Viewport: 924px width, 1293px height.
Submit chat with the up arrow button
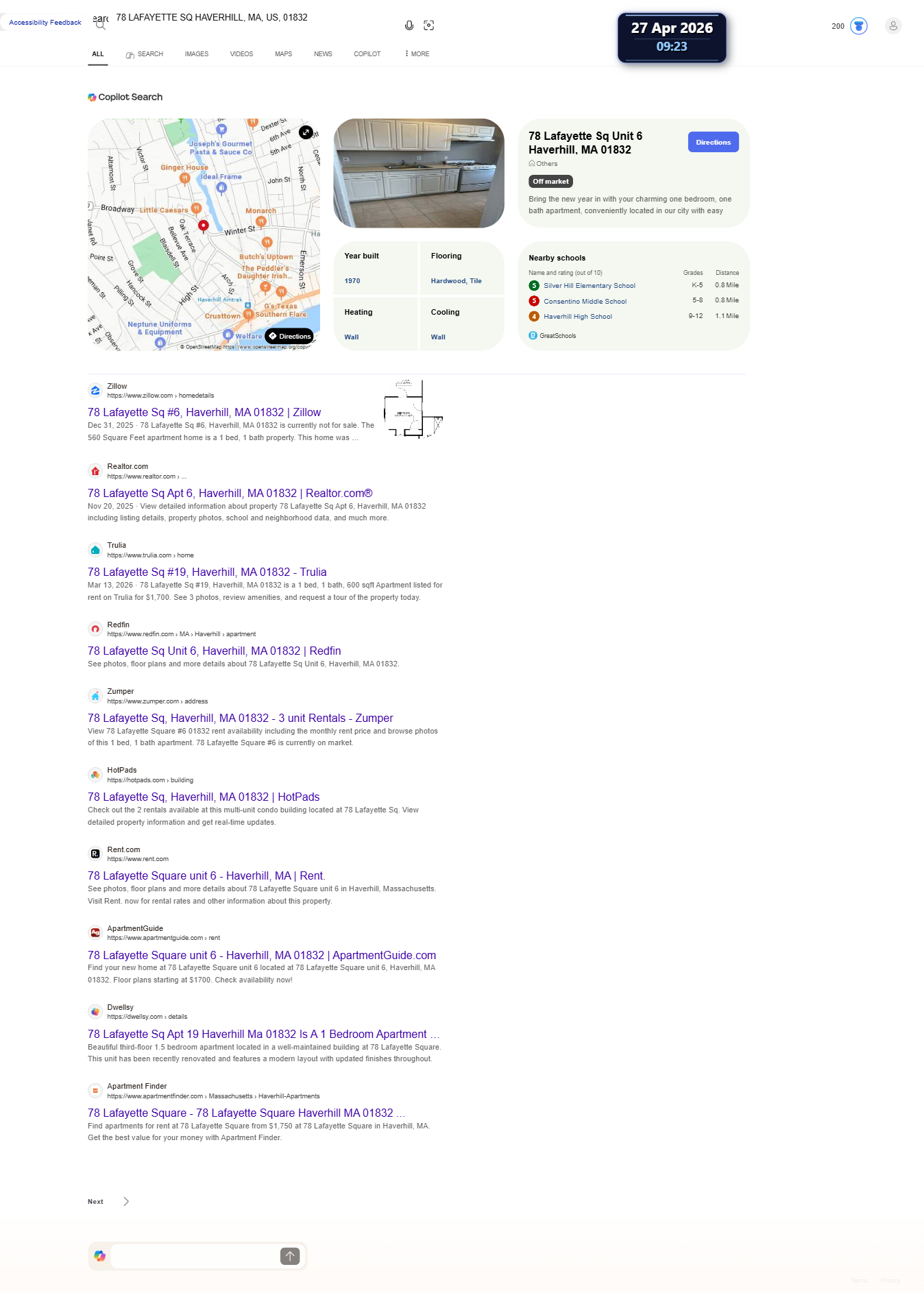click(x=290, y=1256)
